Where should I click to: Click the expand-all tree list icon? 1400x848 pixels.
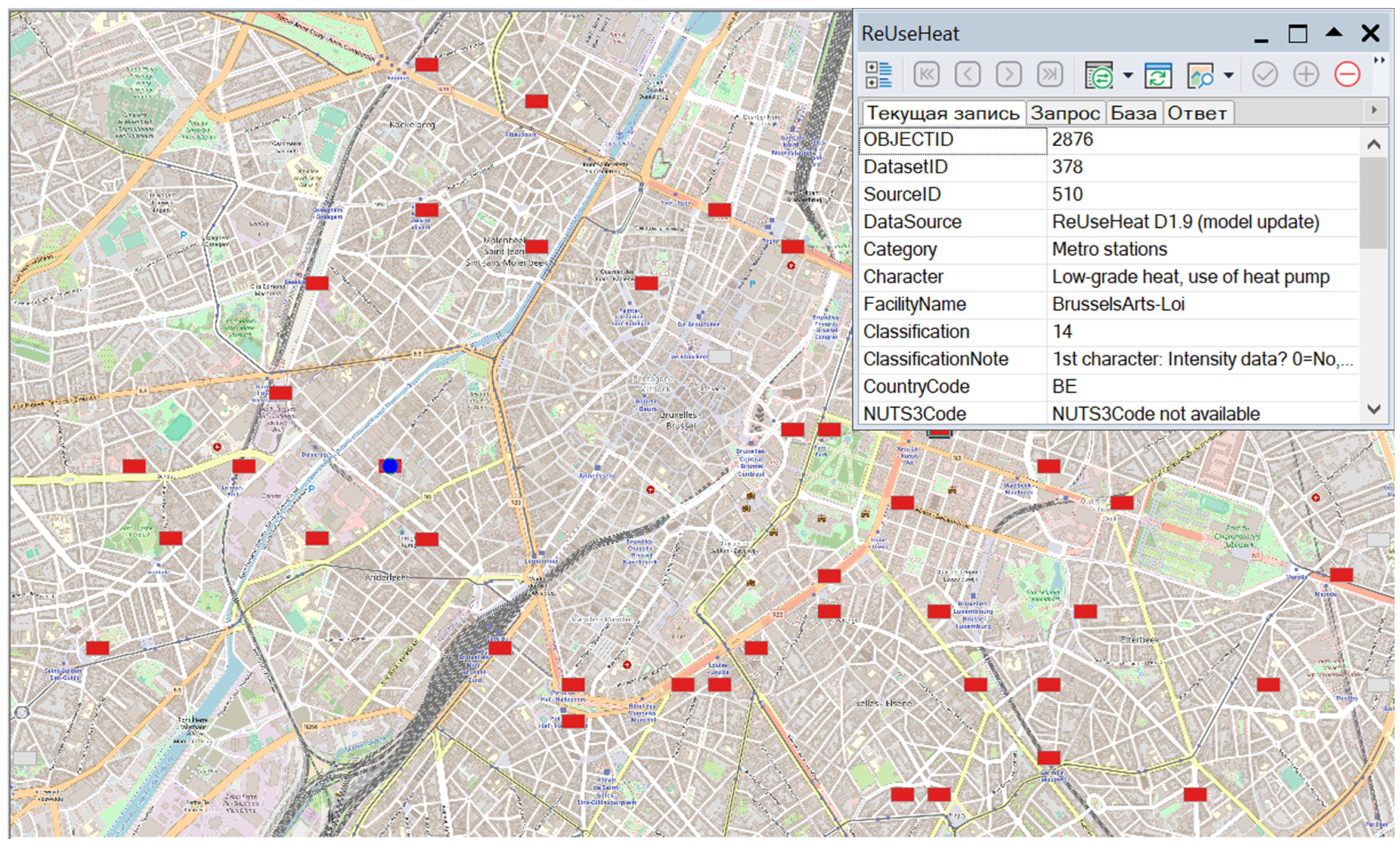coord(879,75)
